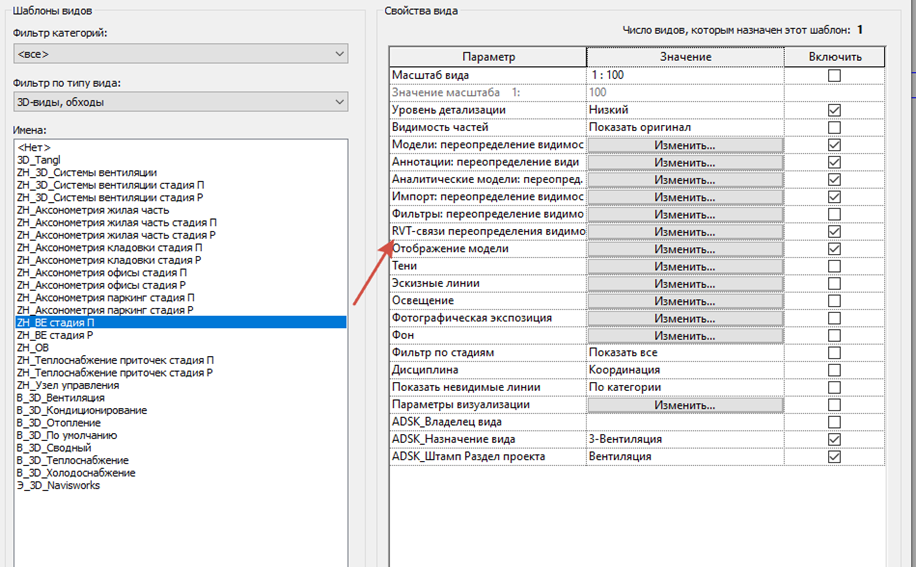This screenshot has width=916, height=567.
Task: Open the Дисциплина value Координация cell
Action: coord(685,370)
